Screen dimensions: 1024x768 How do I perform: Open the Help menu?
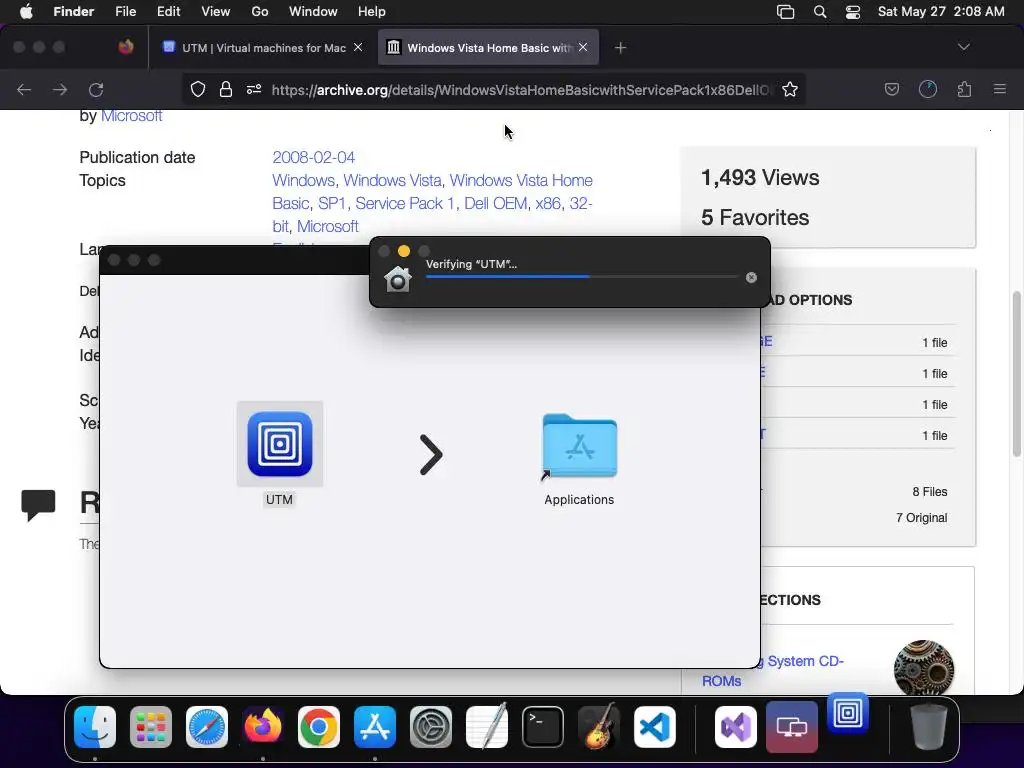tap(372, 12)
